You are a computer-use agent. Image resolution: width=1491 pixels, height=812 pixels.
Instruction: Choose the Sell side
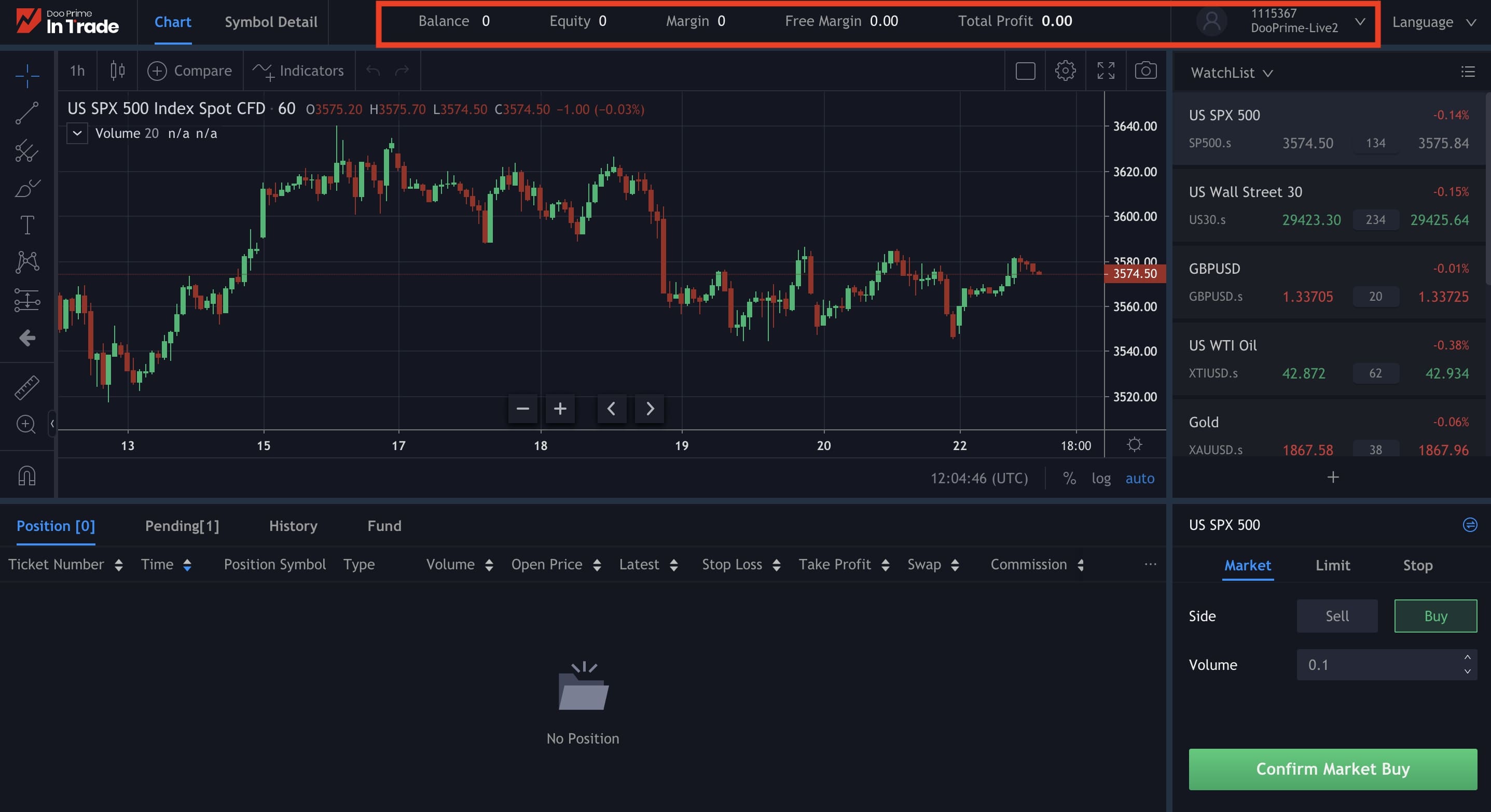(1337, 616)
